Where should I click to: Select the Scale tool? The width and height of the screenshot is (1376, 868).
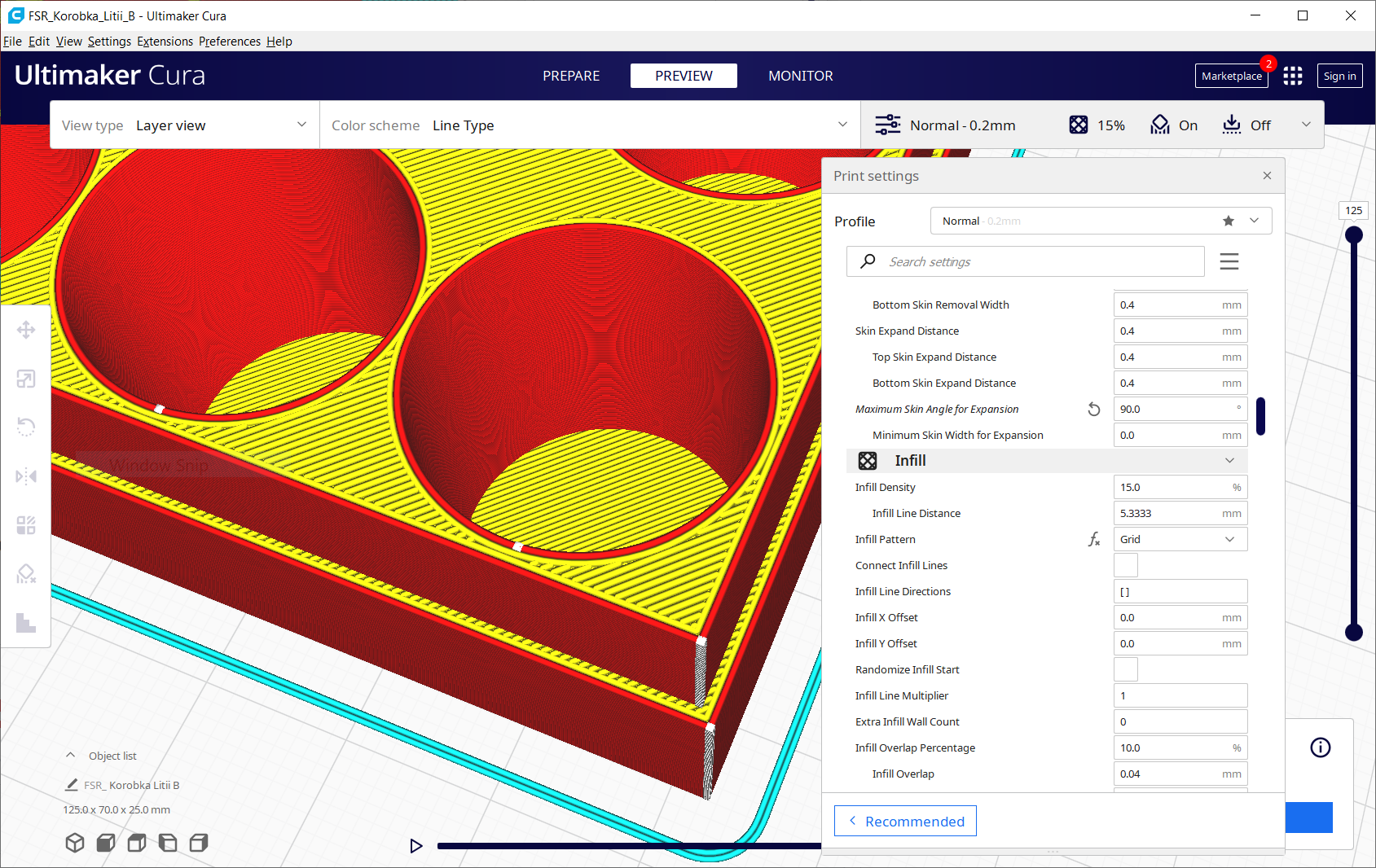coord(25,379)
